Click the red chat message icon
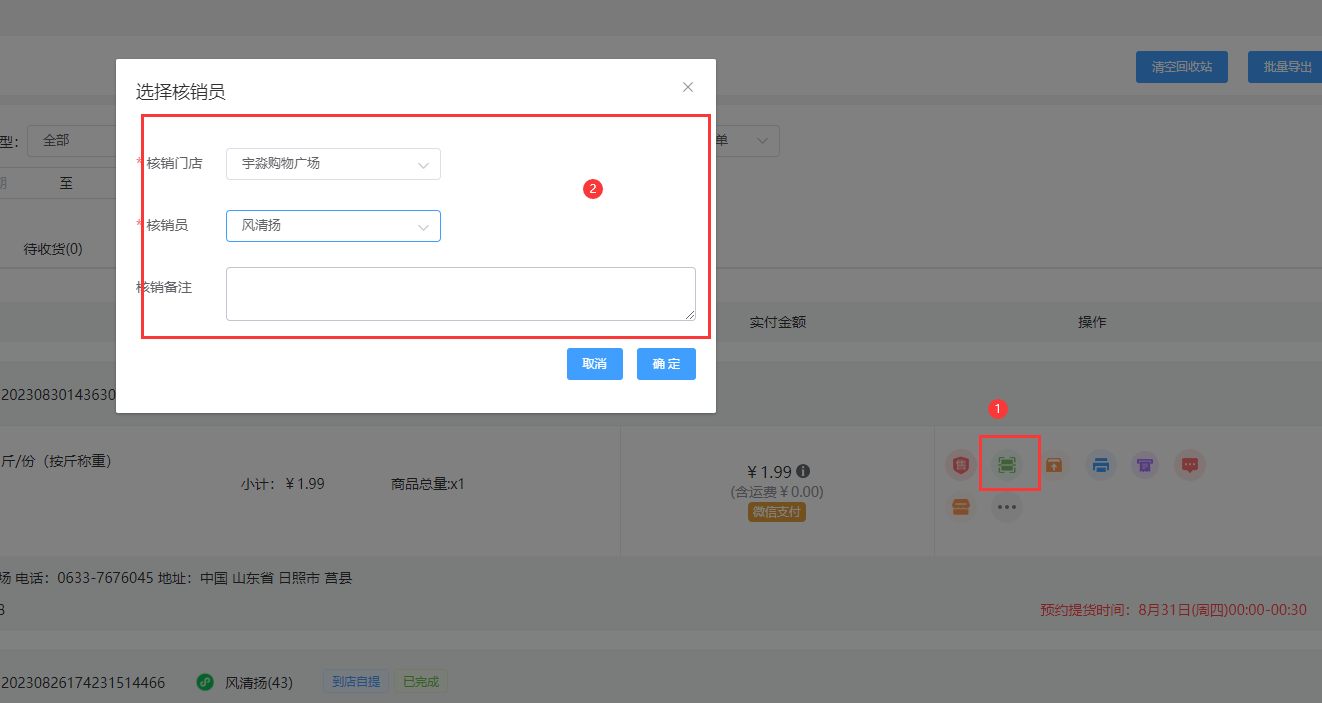 click(1189, 465)
